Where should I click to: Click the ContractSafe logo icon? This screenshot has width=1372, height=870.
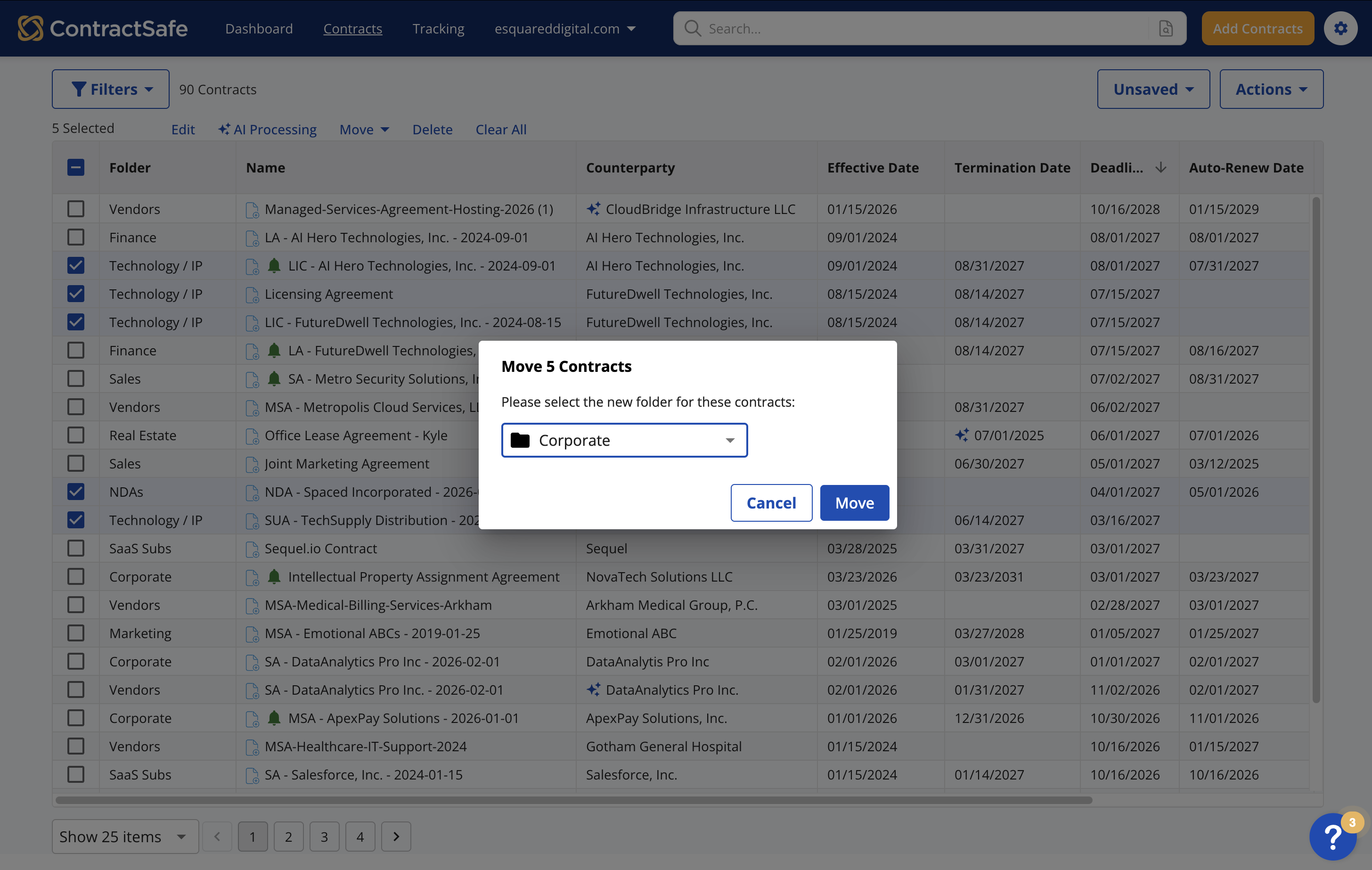[x=30, y=28]
